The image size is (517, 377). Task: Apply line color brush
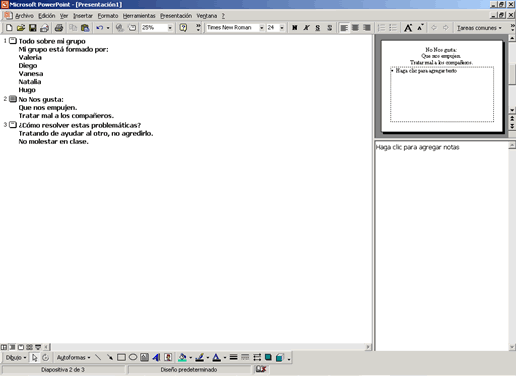click(x=199, y=358)
